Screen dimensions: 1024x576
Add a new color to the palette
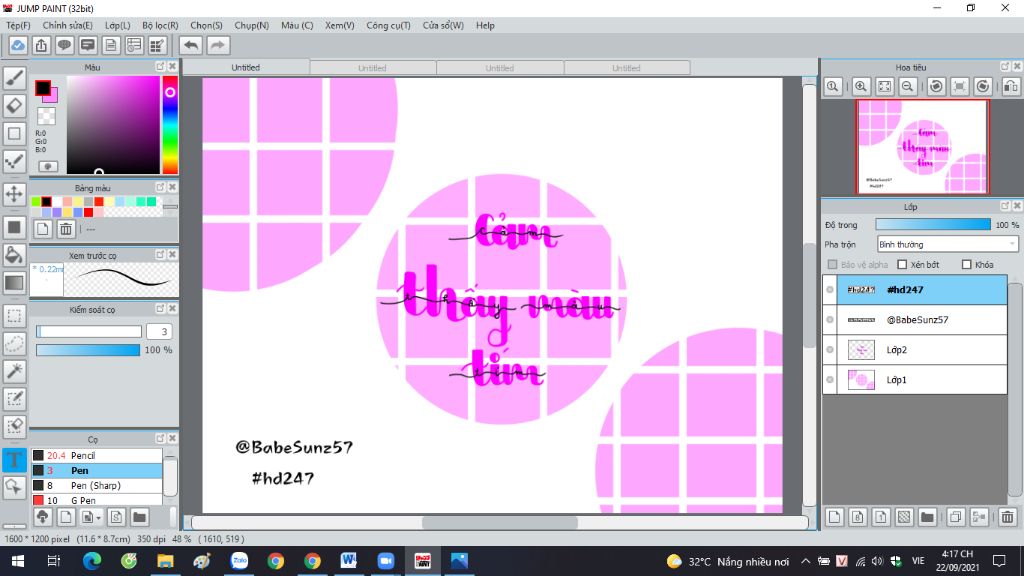tap(42, 229)
